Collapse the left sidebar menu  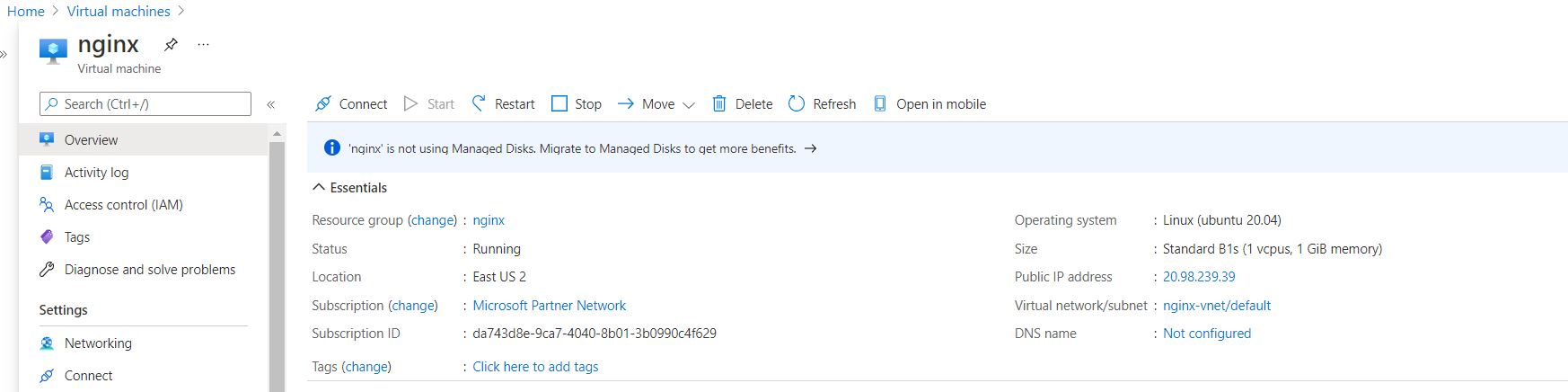[x=270, y=104]
